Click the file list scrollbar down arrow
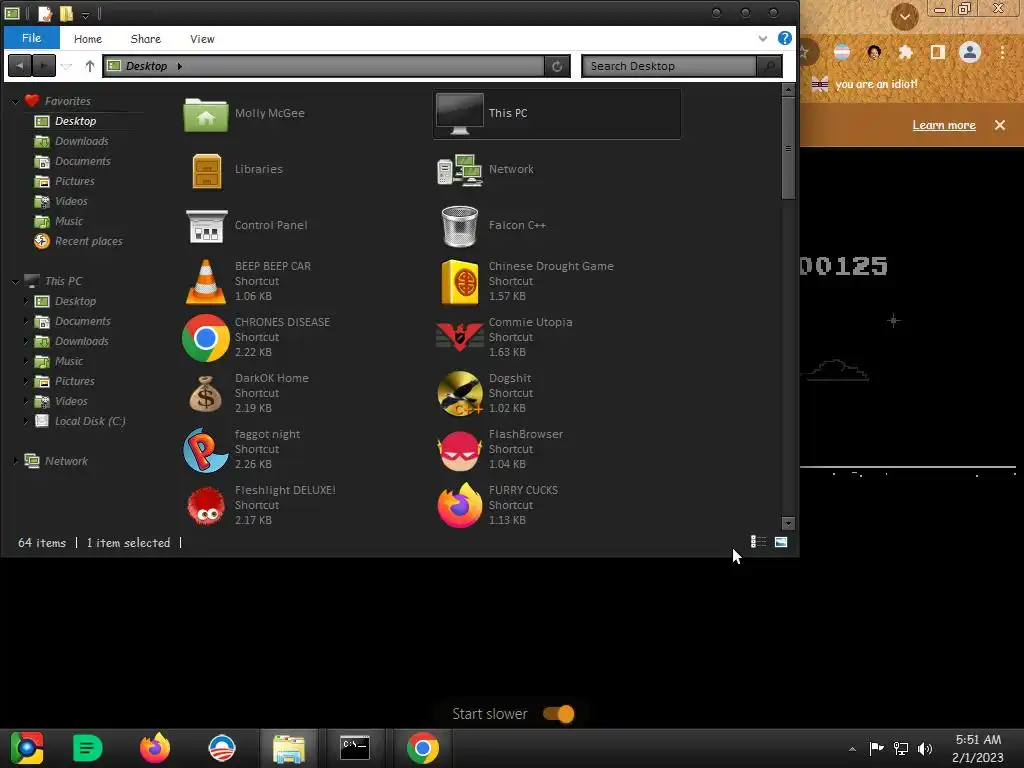 788,523
